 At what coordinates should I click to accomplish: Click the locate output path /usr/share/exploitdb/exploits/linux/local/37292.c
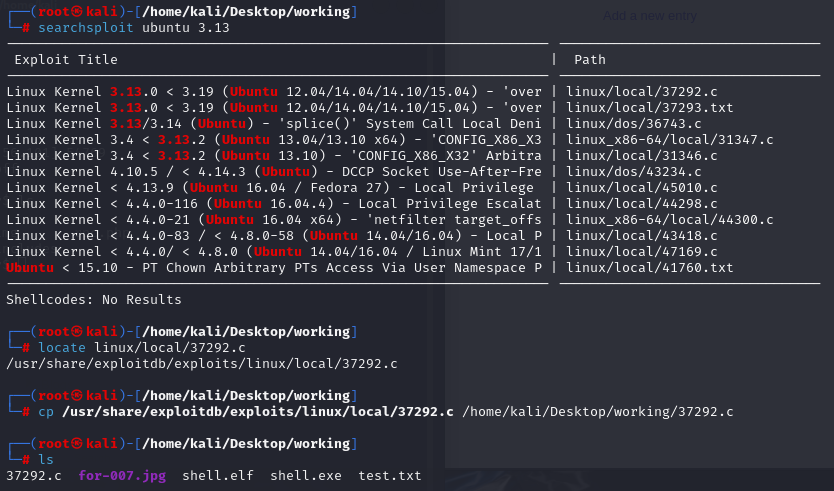click(x=202, y=363)
